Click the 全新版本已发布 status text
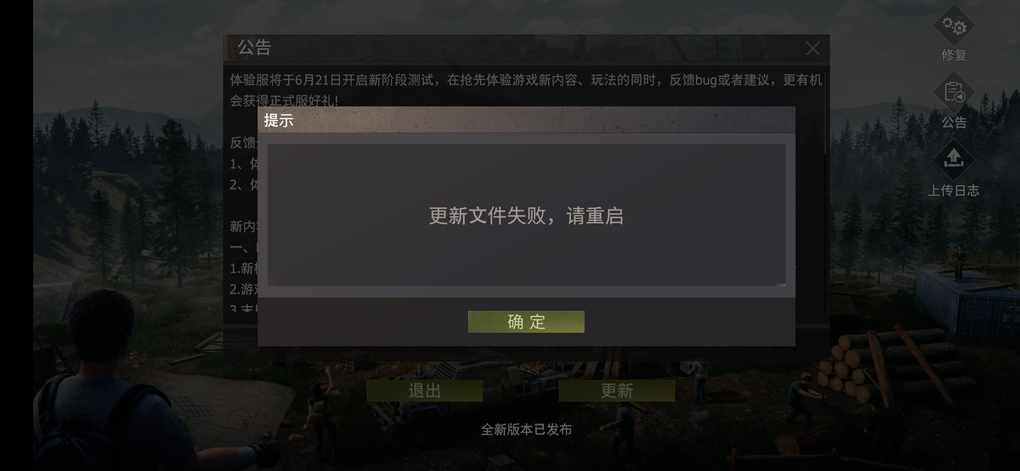 click(x=526, y=429)
